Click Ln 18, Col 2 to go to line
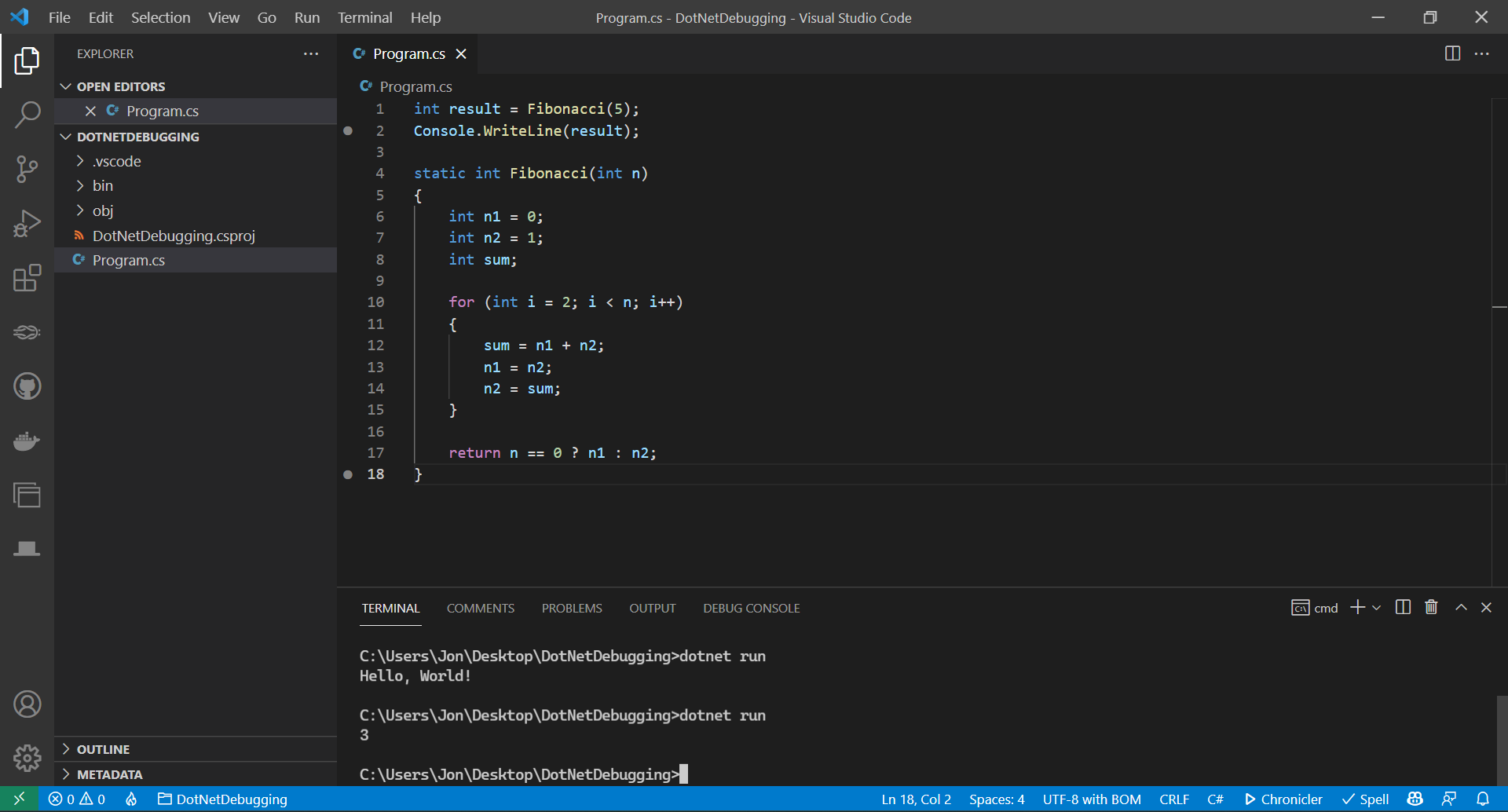Image resolution: width=1508 pixels, height=812 pixels. tap(915, 799)
